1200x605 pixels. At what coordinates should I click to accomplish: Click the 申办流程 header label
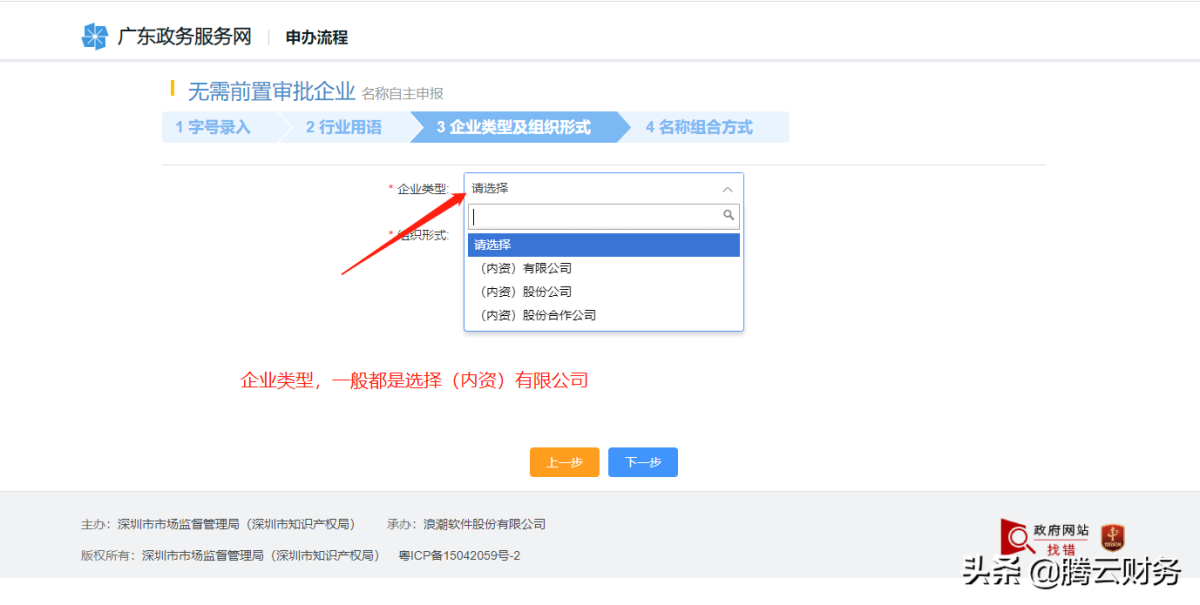click(316, 38)
